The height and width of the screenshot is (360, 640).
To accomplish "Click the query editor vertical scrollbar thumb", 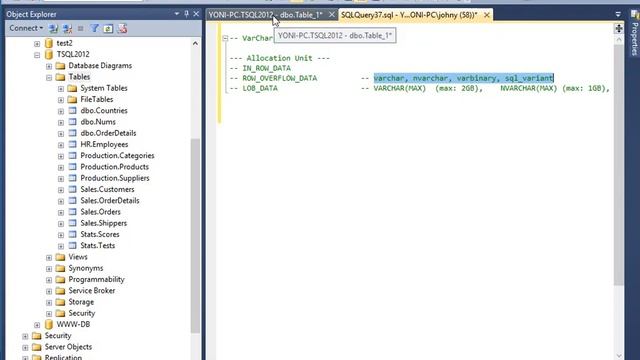I will (x=619, y=165).
